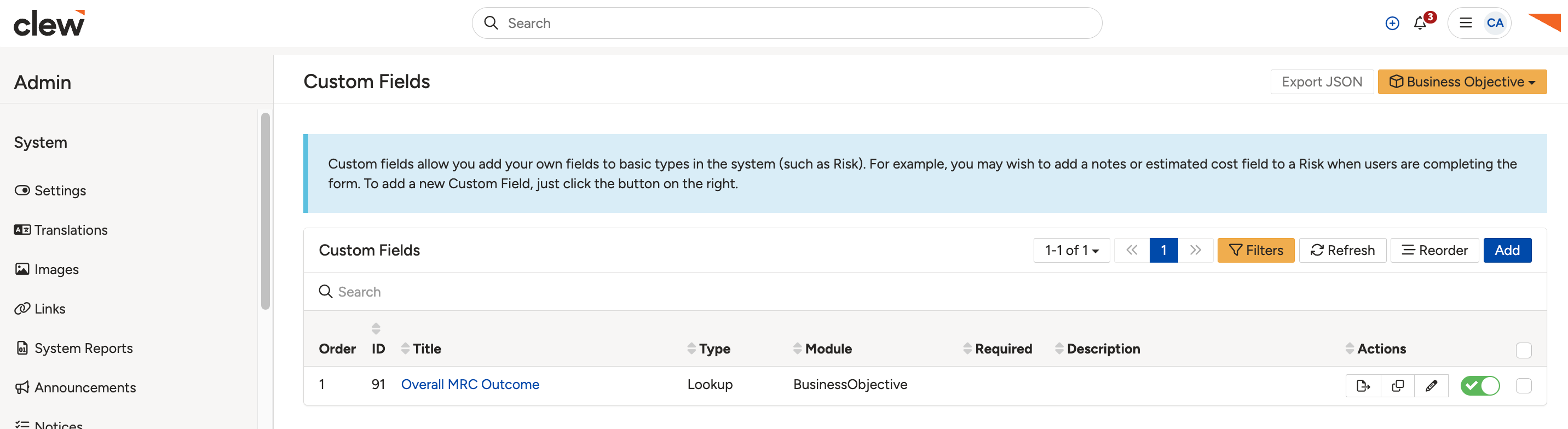
Task: Go to the next page double-chevron
Action: [1196, 250]
